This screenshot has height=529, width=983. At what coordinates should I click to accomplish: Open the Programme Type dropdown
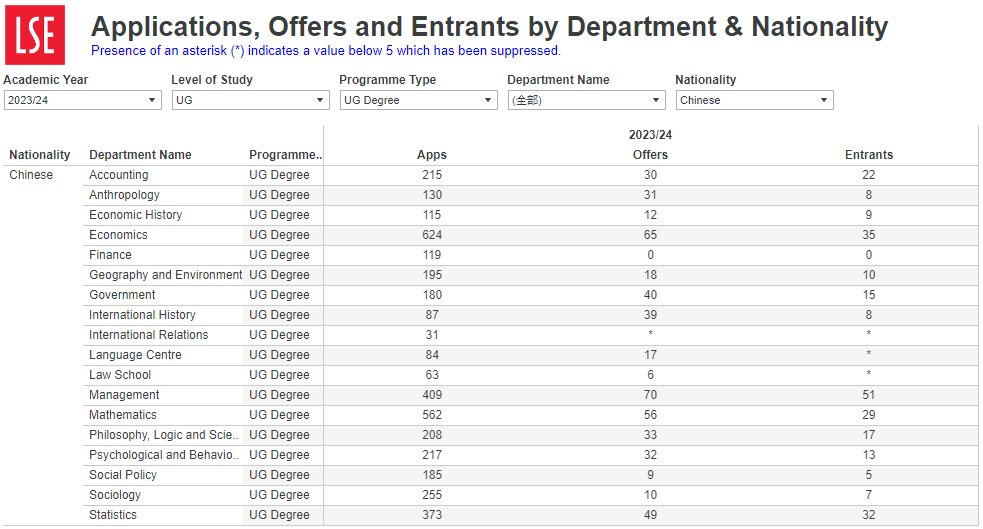418,100
